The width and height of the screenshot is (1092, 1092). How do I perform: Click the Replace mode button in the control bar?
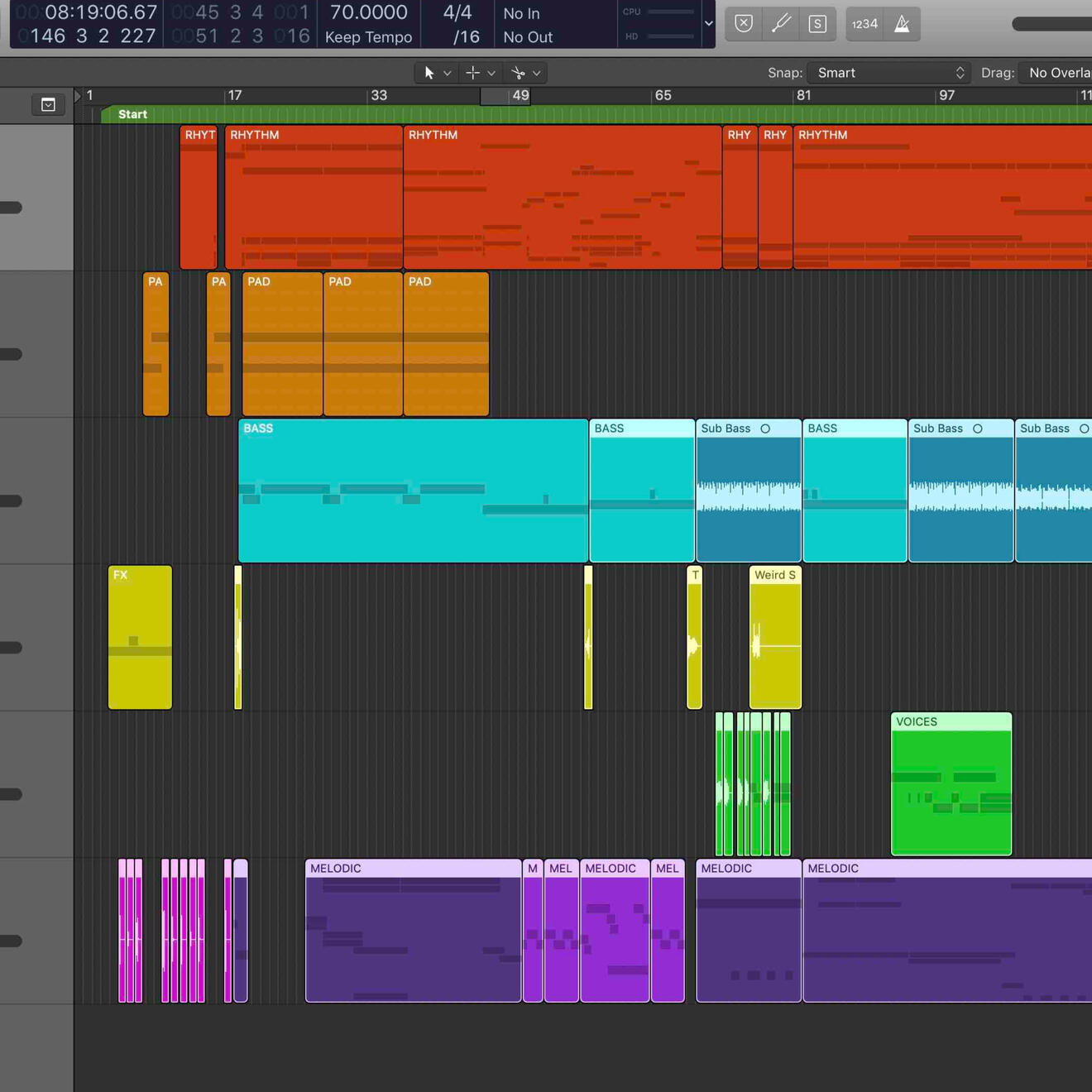(x=743, y=24)
